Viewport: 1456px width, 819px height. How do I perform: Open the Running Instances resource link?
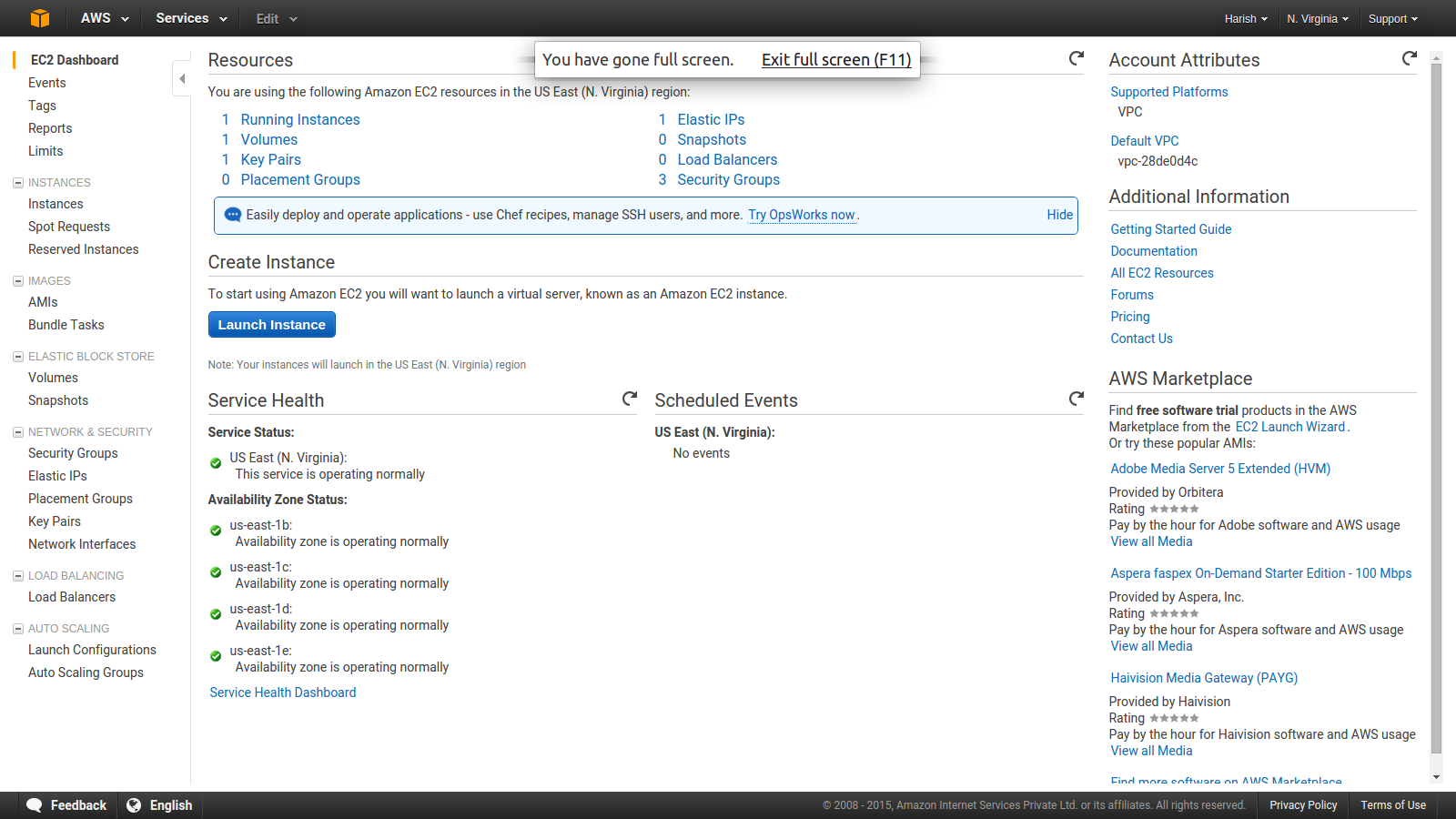click(300, 119)
